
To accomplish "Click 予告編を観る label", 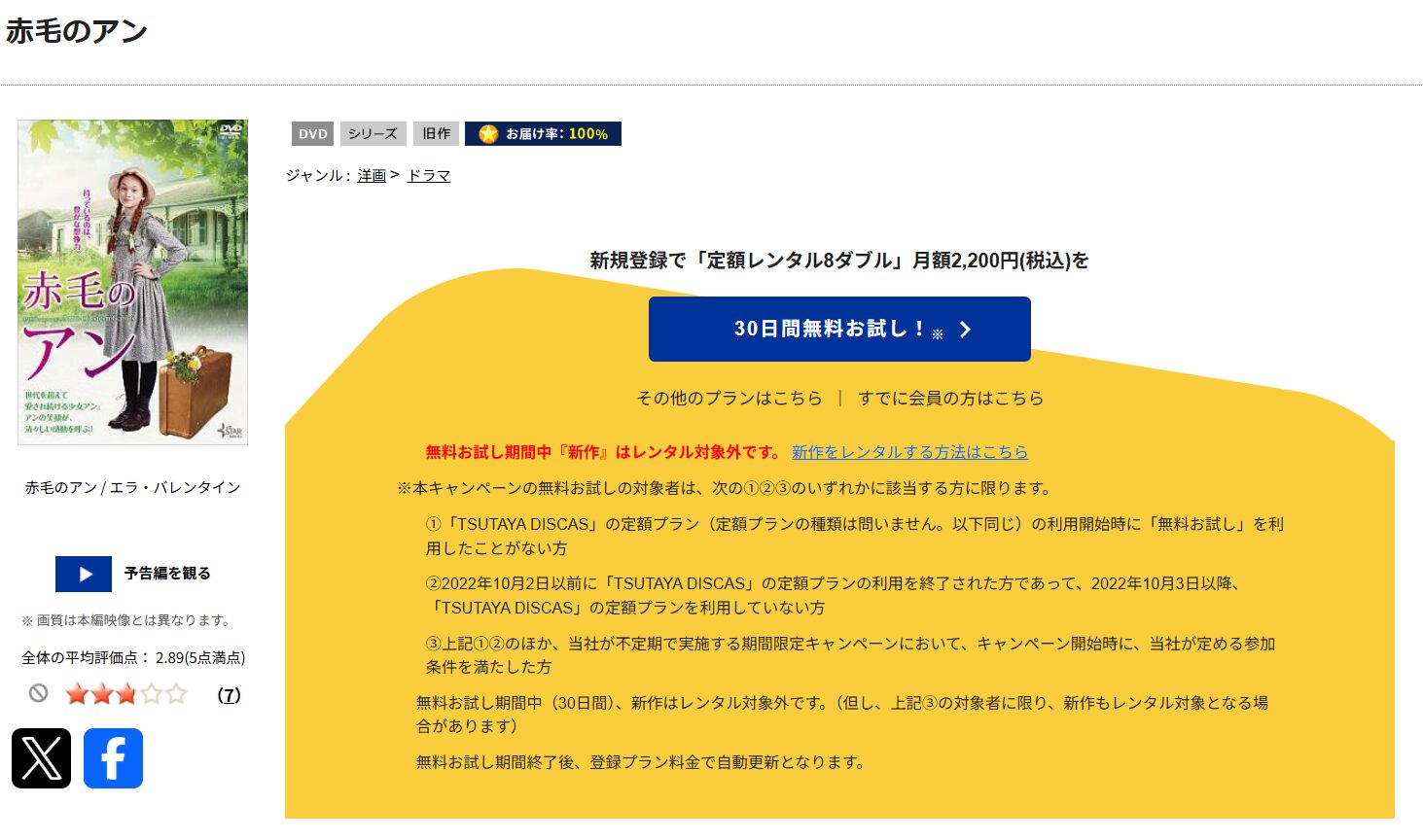I will point(167,574).
